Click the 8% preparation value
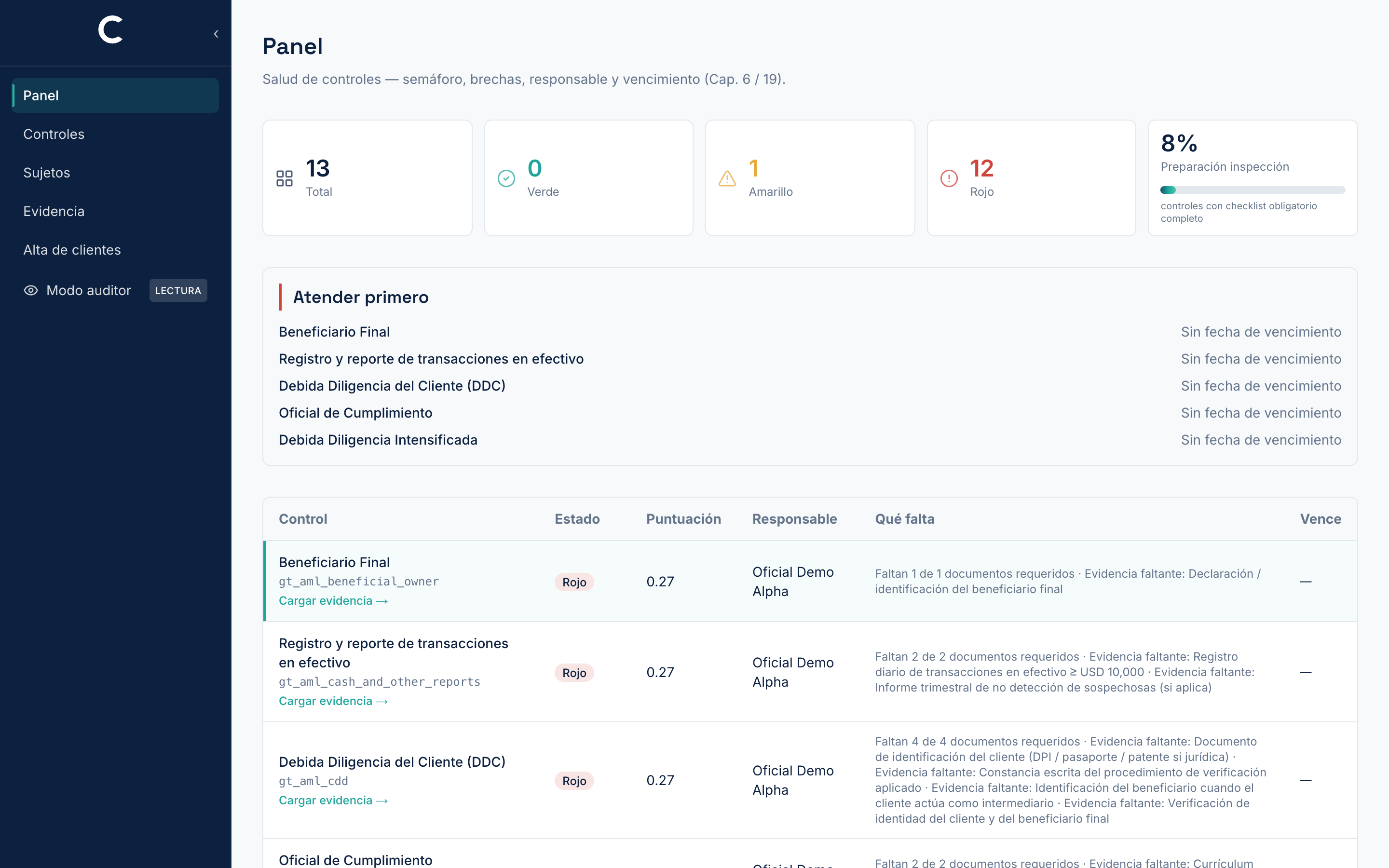The image size is (1389, 868). [1179, 143]
